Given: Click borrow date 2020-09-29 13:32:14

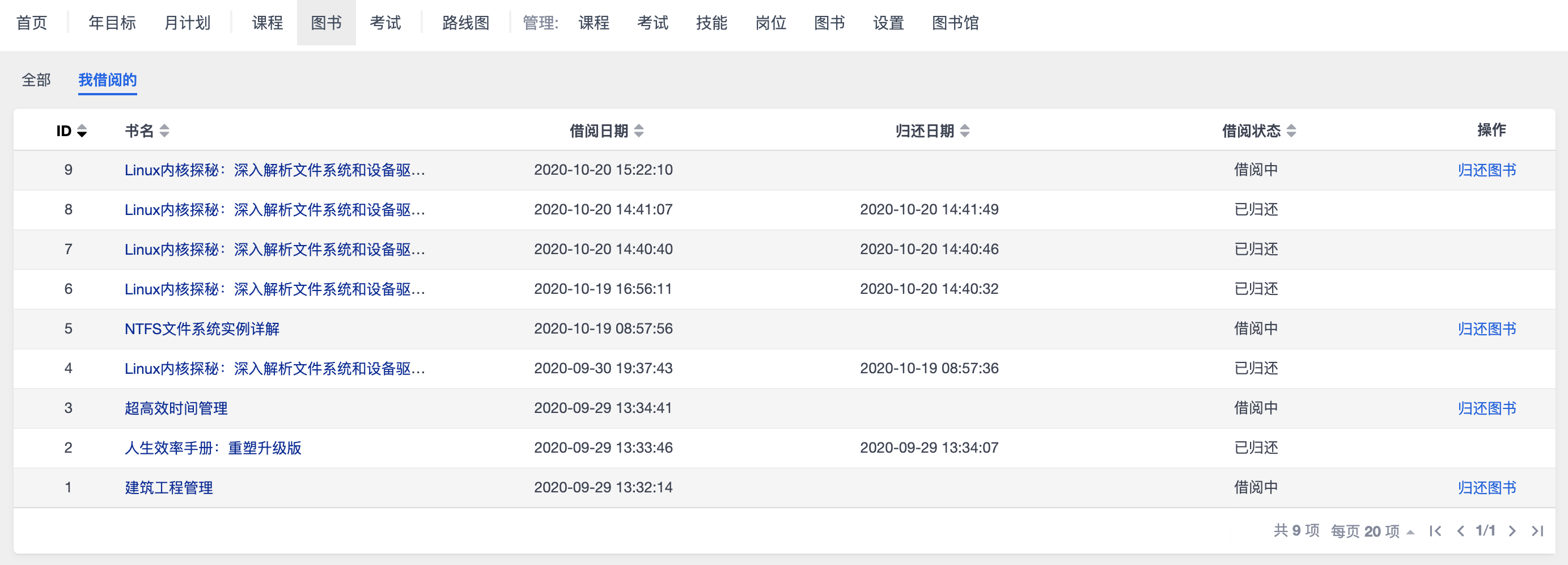Looking at the screenshot, I should click(603, 488).
